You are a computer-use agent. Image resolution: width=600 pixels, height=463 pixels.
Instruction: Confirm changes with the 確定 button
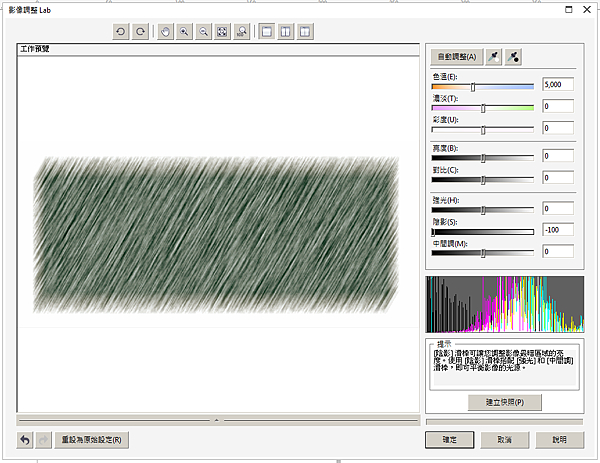coord(448,439)
